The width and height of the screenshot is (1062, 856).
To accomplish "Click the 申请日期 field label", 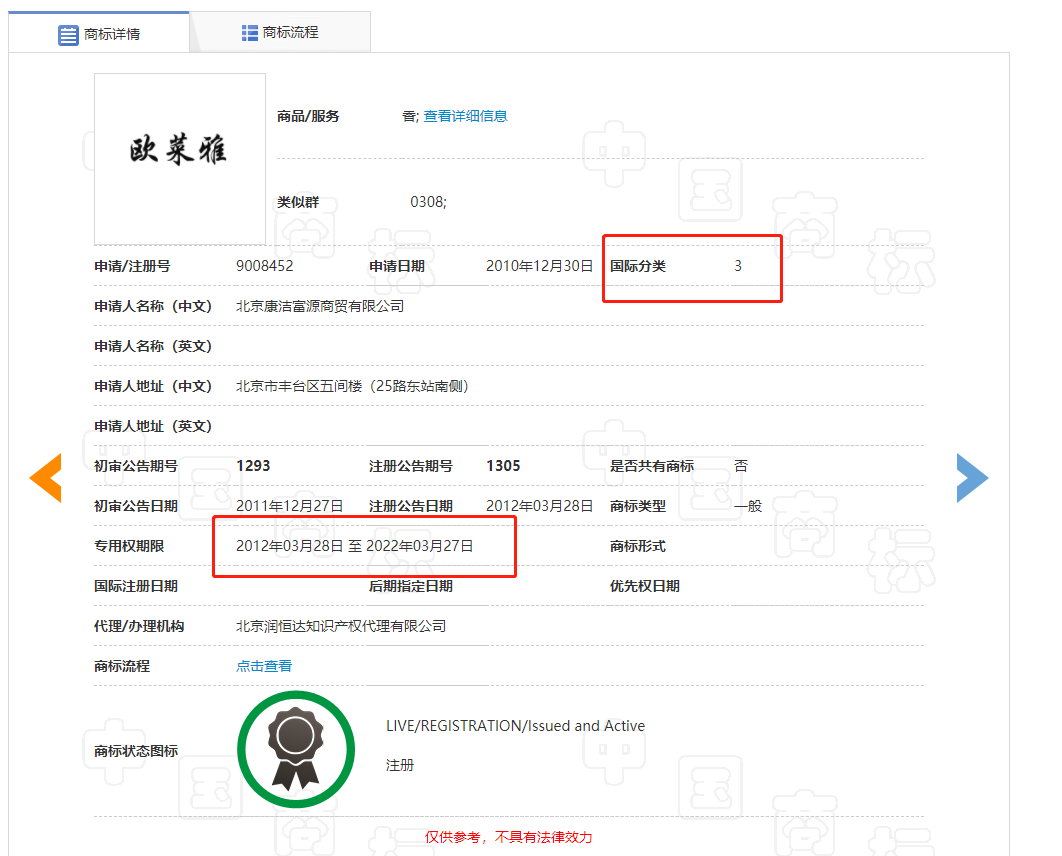I will tap(397, 266).
